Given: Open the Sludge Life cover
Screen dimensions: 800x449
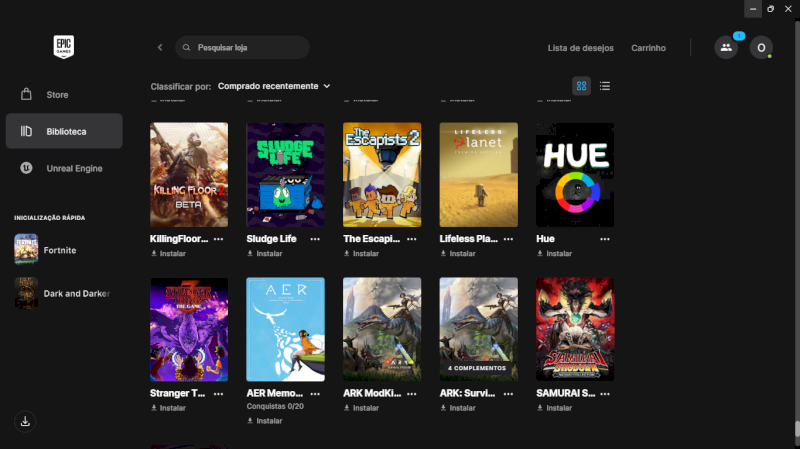Looking at the screenshot, I should pos(285,174).
